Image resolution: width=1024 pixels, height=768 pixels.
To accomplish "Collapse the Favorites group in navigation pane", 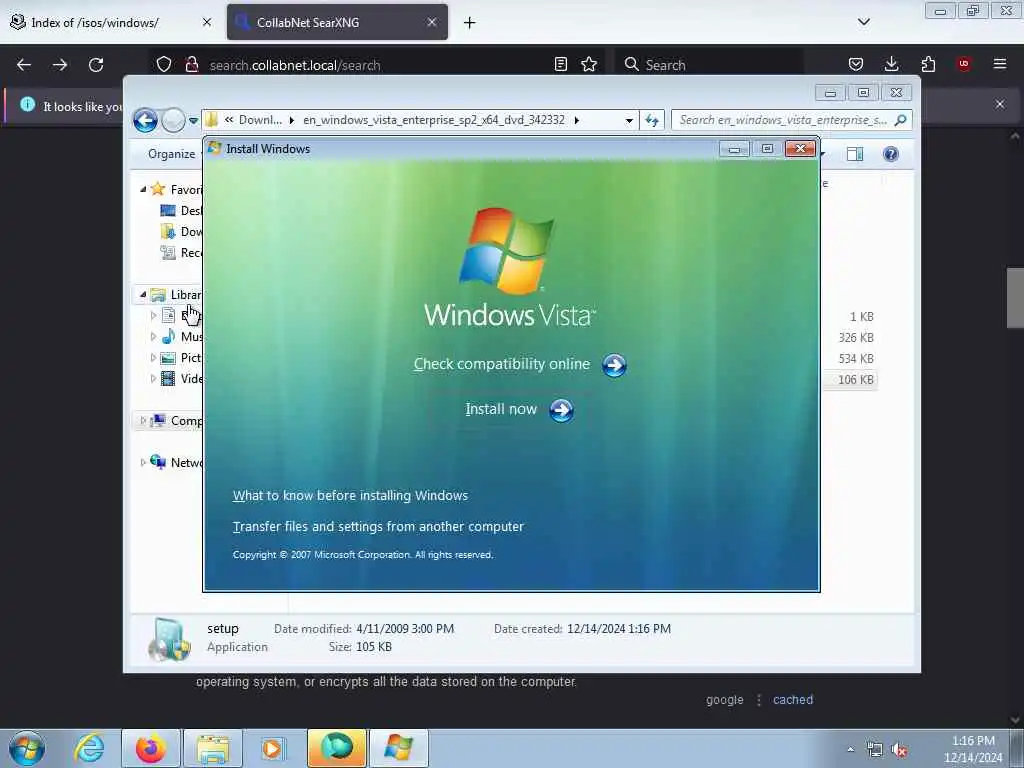I will (143, 189).
